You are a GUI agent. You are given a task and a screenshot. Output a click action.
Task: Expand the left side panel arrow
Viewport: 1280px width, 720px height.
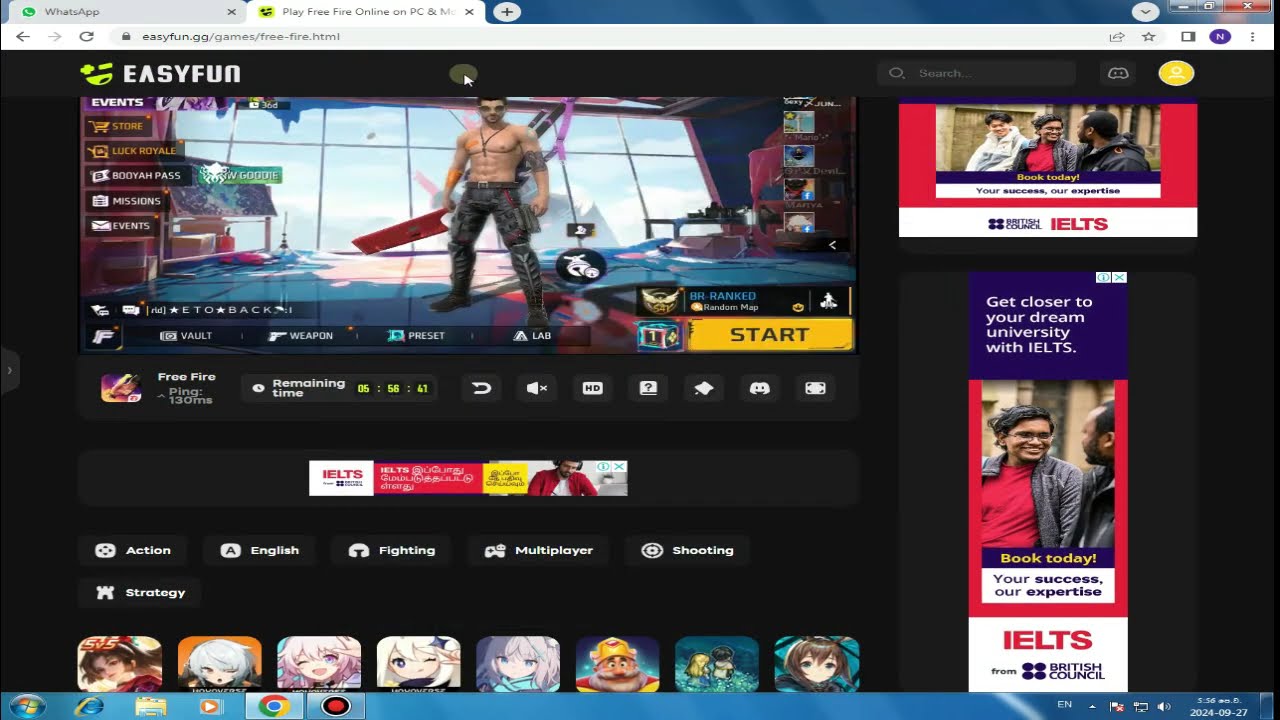pos(9,371)
